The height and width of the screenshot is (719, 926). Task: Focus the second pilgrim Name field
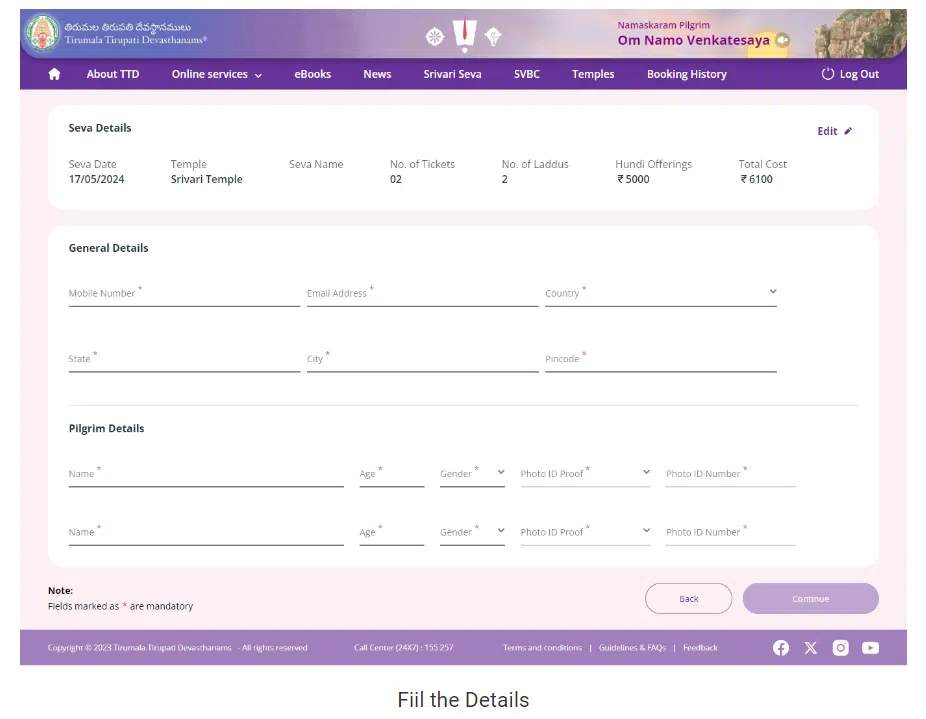click(x=206, y=532)
